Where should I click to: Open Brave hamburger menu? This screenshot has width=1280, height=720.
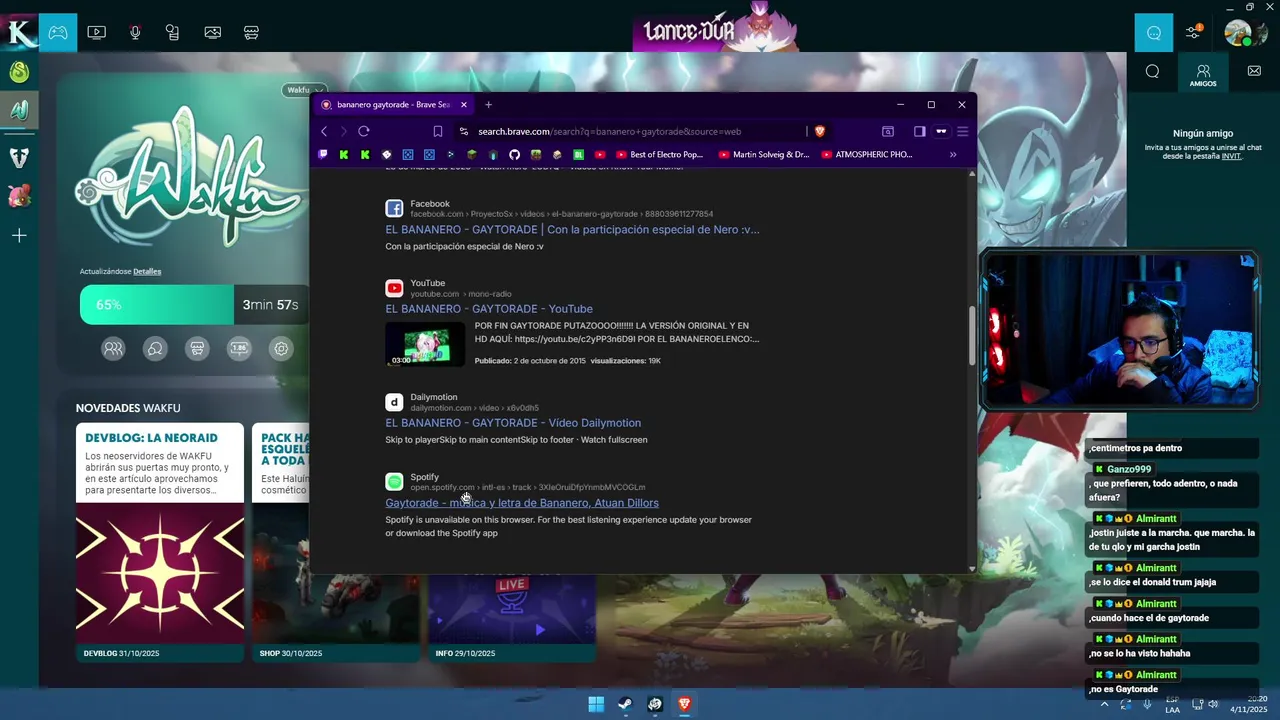(x=963, y=131)
